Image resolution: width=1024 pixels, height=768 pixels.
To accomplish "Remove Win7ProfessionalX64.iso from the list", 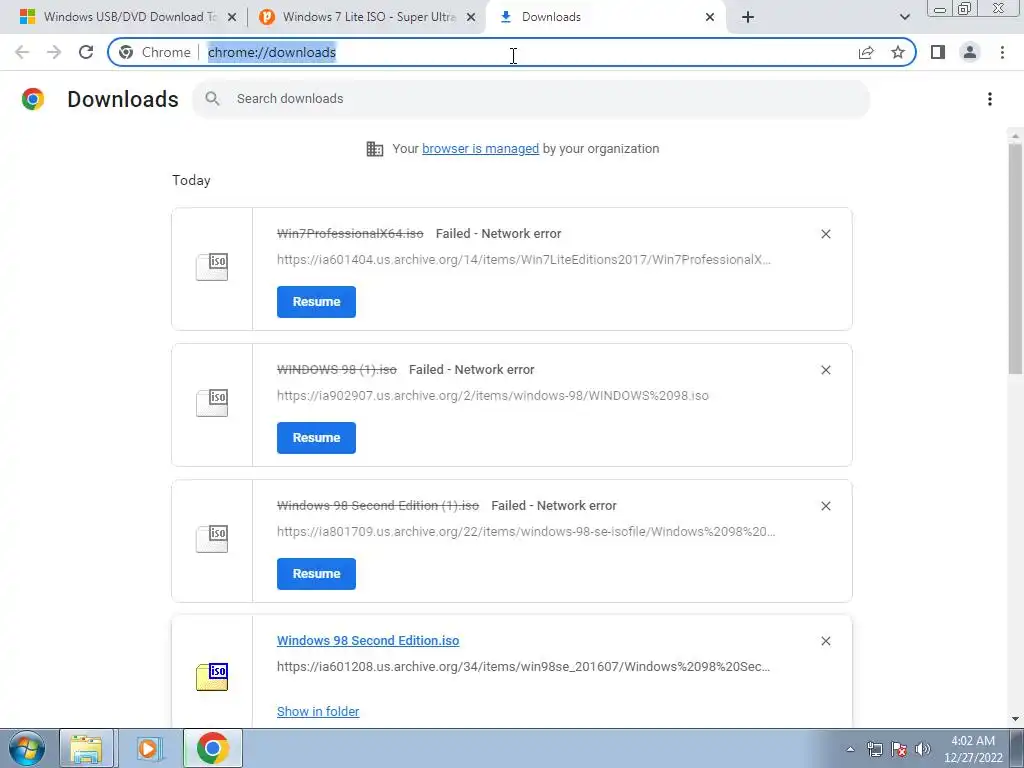I will (825, 234).
